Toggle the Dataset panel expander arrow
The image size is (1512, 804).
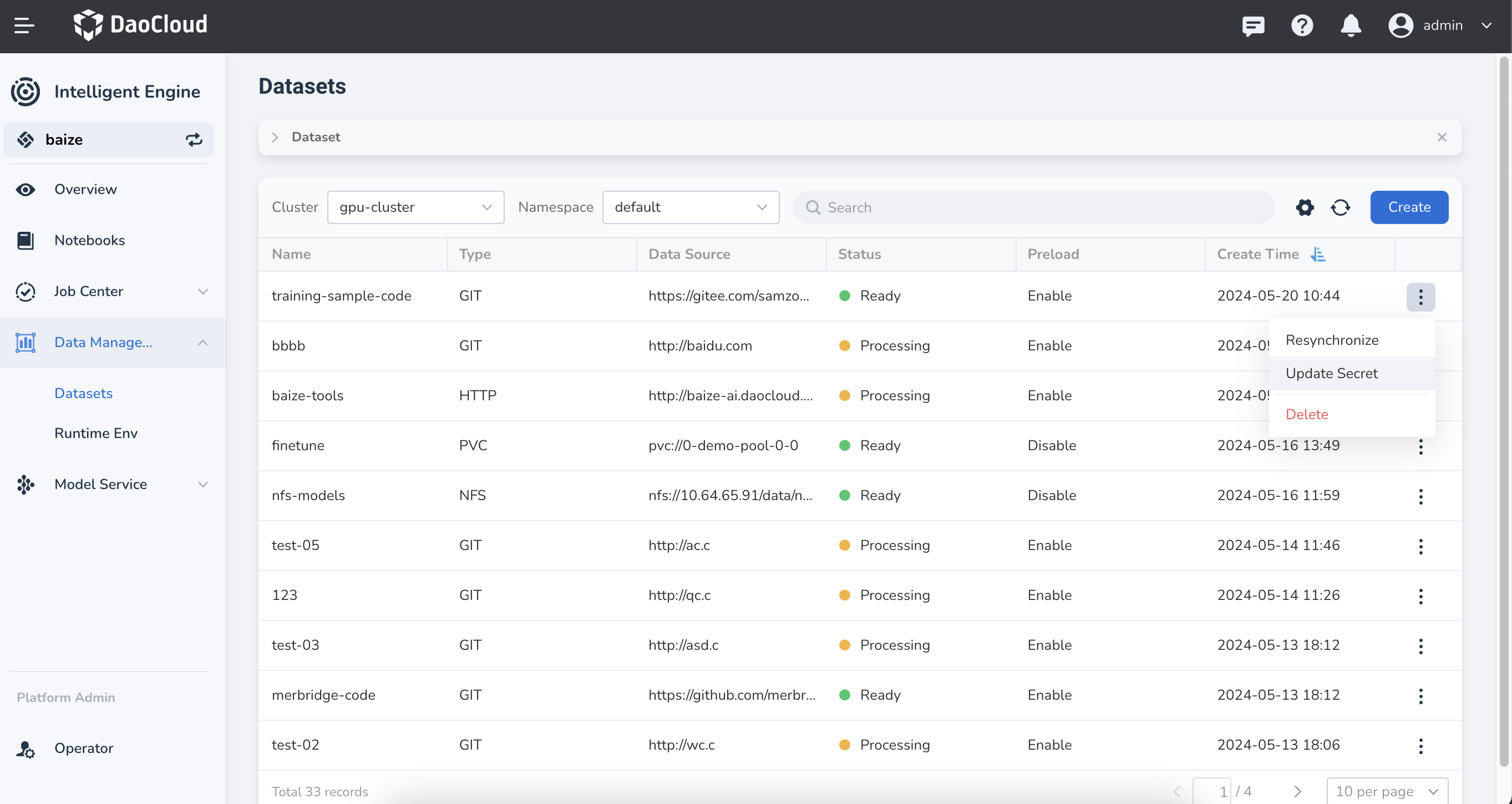coord(276,137)
